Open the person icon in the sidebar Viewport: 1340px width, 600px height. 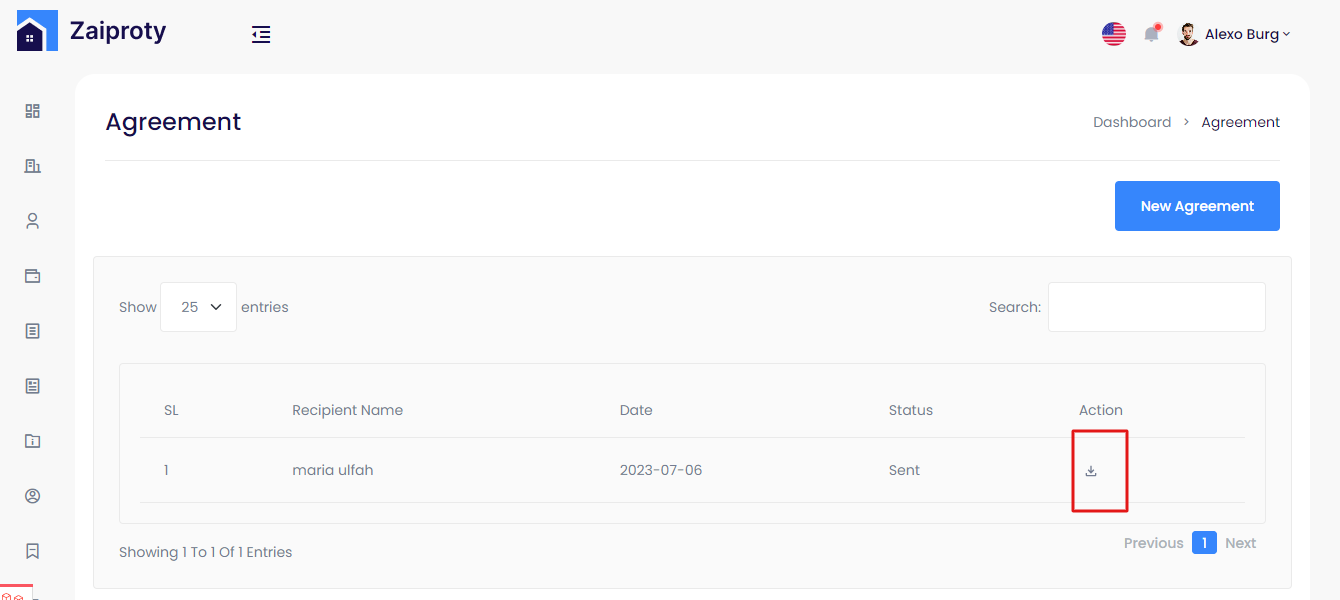[x=32, y=221]
